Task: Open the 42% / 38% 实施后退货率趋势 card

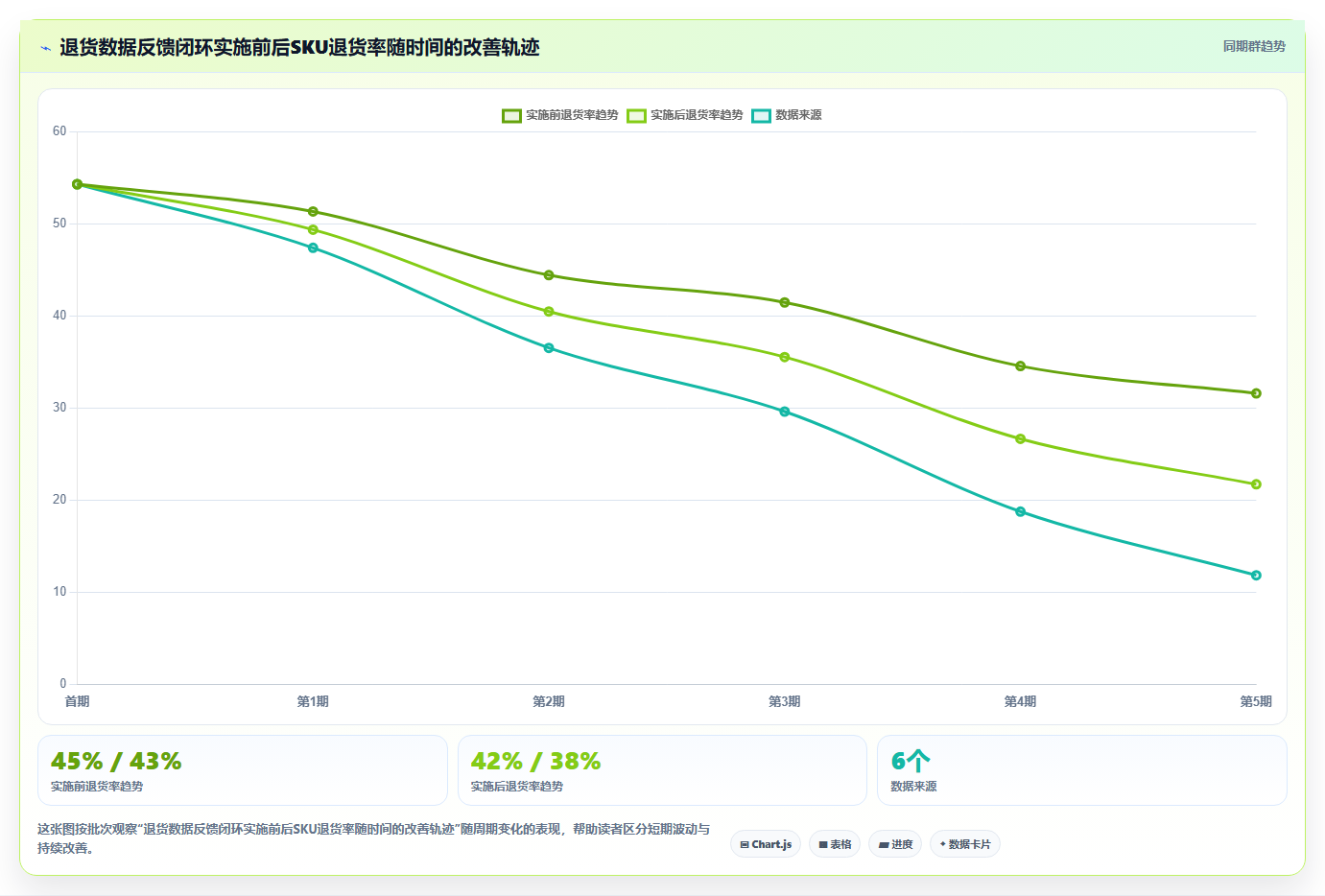Action: (662, 770)
